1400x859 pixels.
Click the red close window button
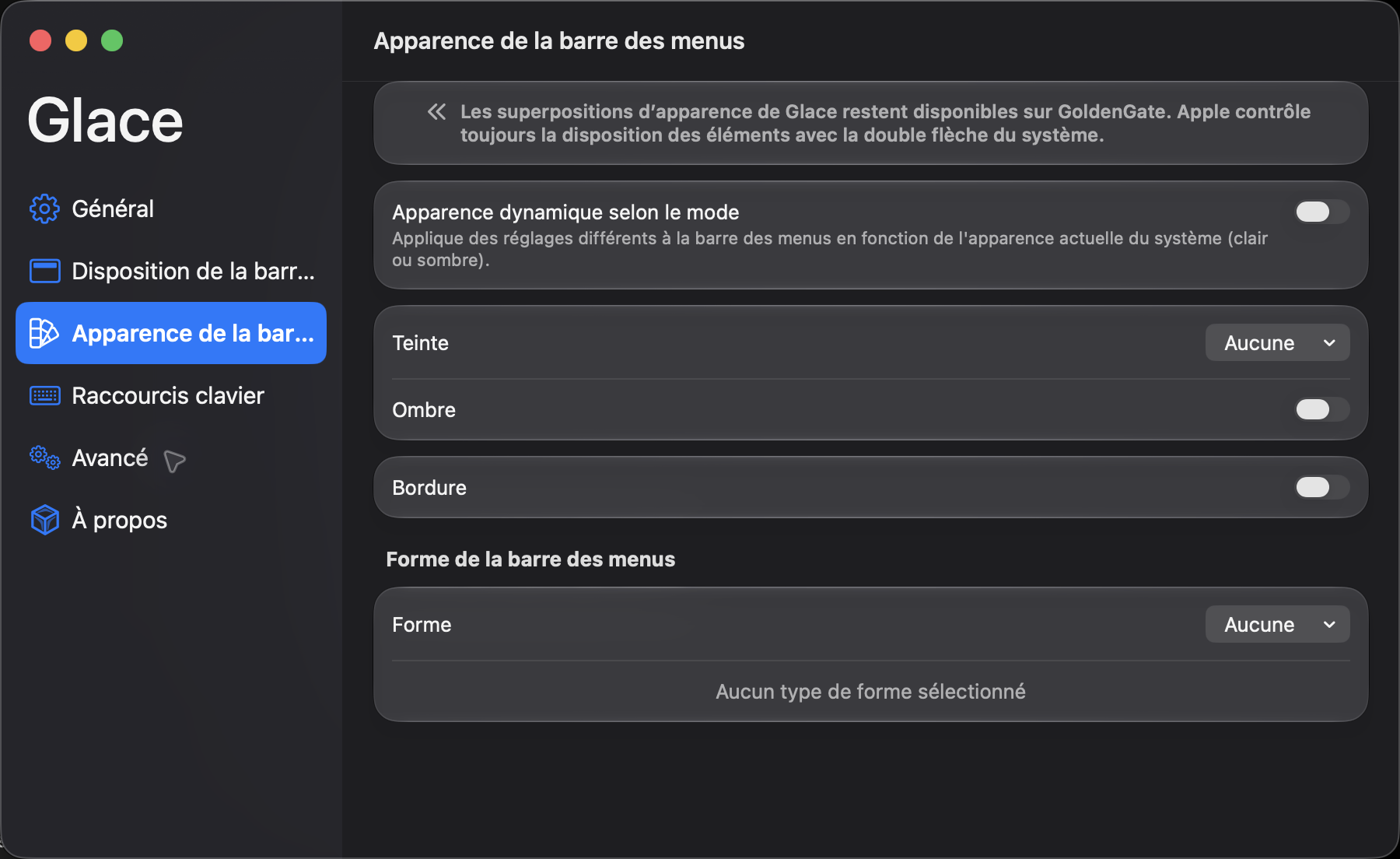tap(40, 40)
